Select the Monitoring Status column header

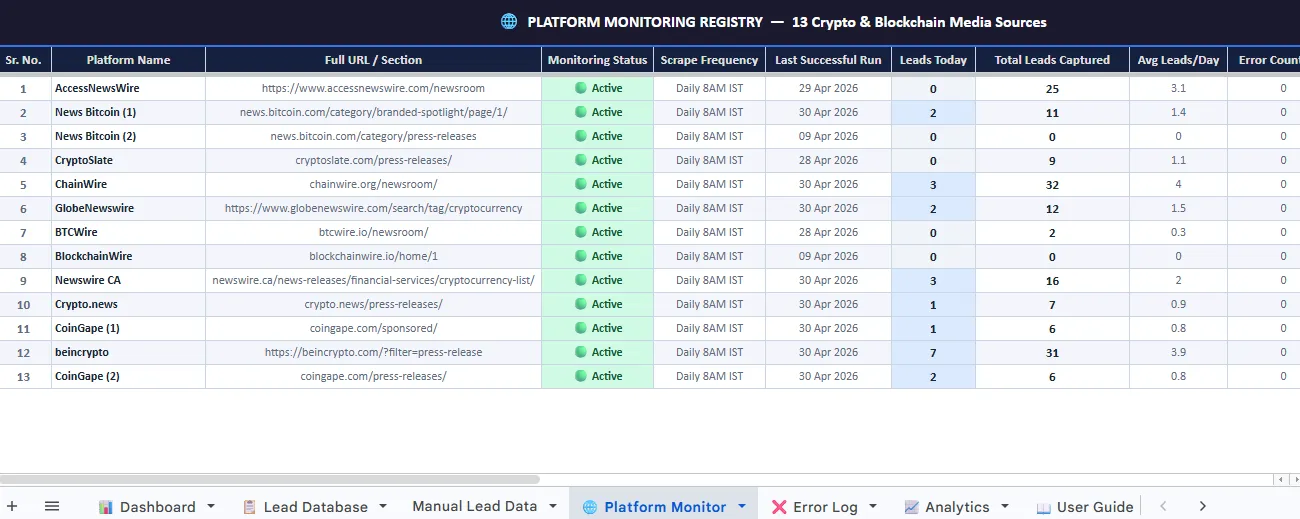(597, 60)
